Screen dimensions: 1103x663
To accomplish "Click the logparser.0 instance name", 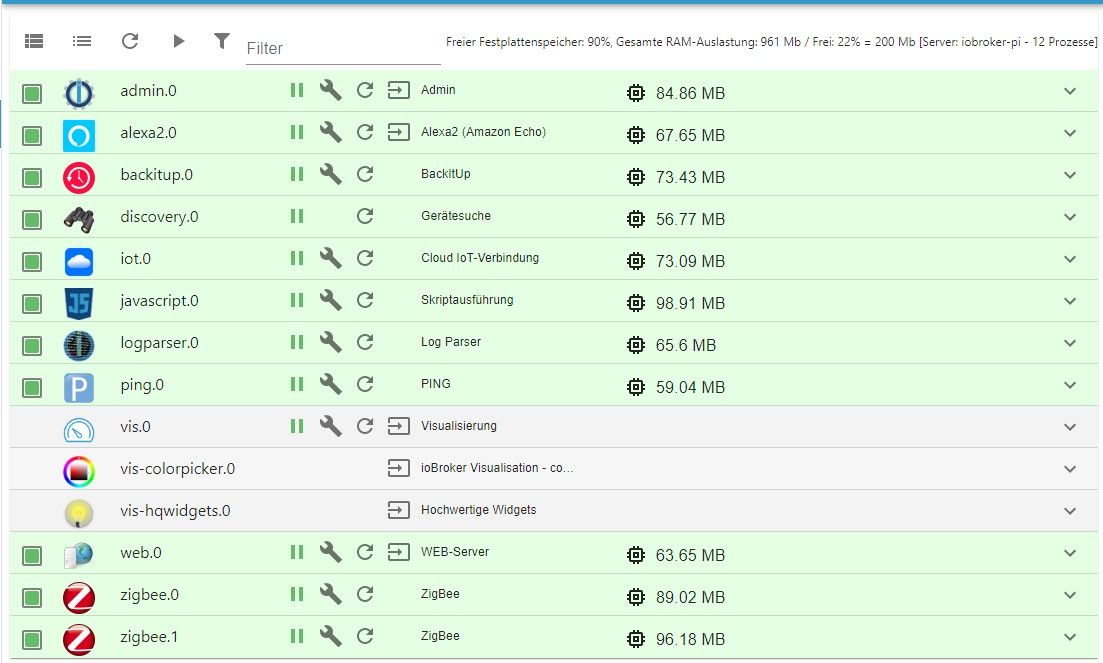I will [x=159, y=343].
